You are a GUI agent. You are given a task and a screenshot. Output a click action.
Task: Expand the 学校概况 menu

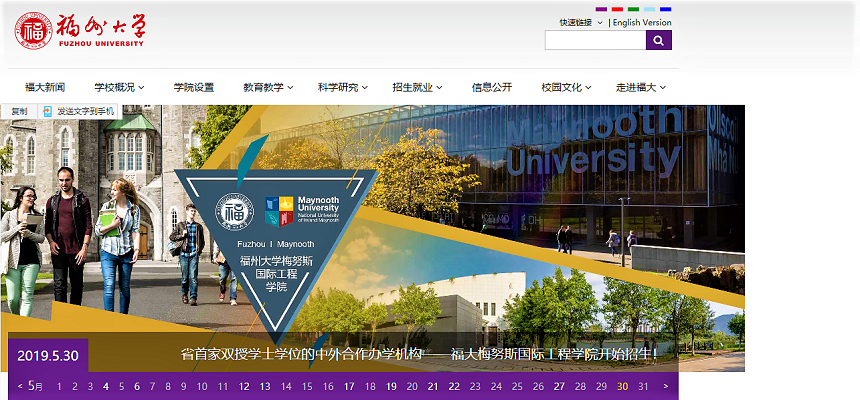119,87
